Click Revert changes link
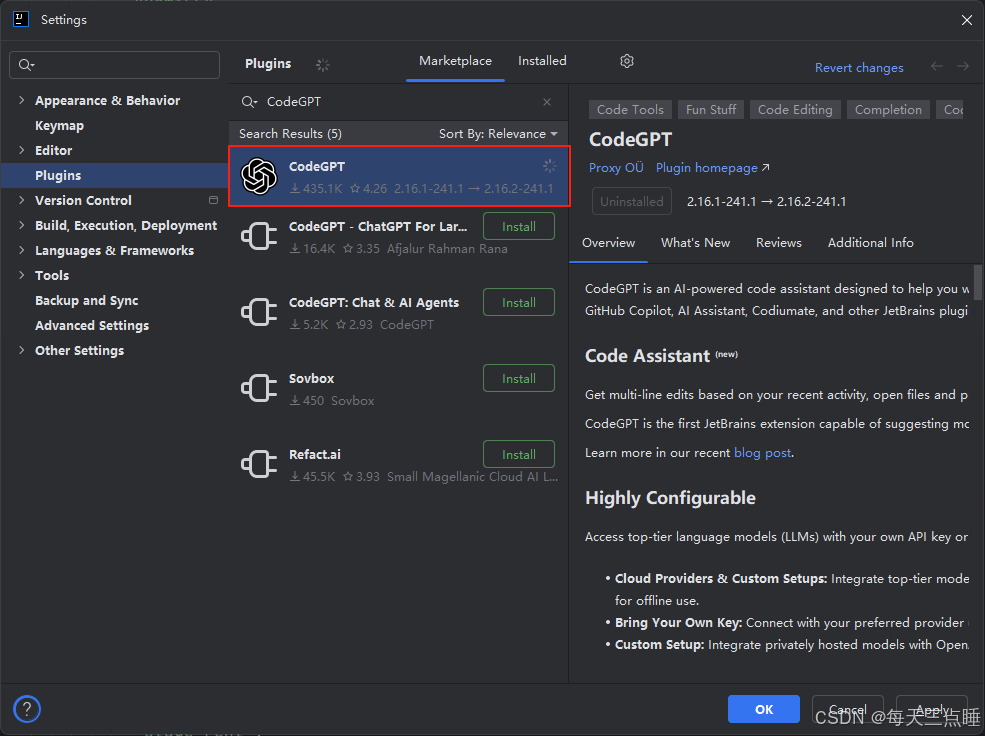 859,68
